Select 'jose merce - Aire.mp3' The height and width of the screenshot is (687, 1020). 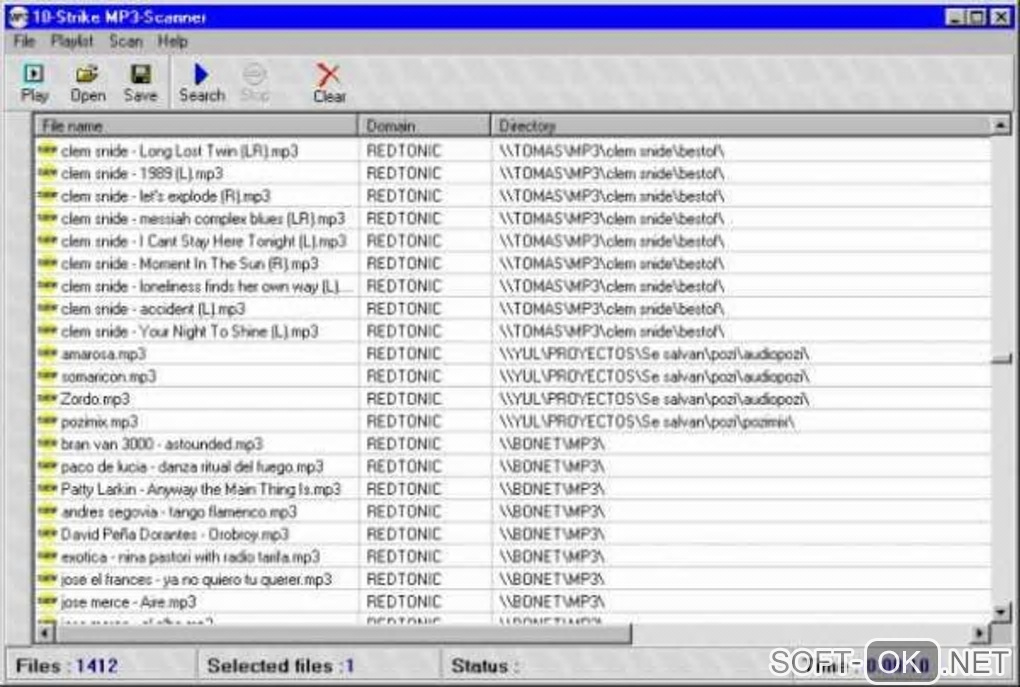(128, 602)
